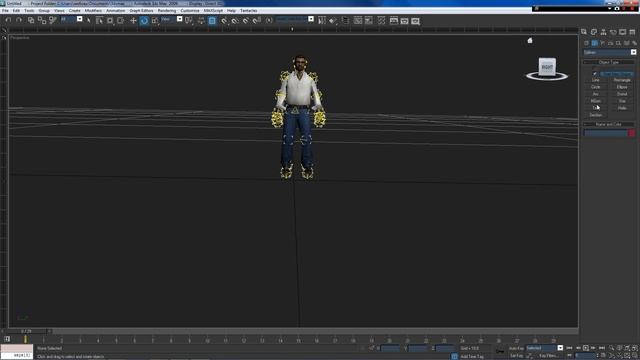Switch to the Utilities command panel tab
The width and height of the screenshot is (640, 360).
(x=632, y=32)
